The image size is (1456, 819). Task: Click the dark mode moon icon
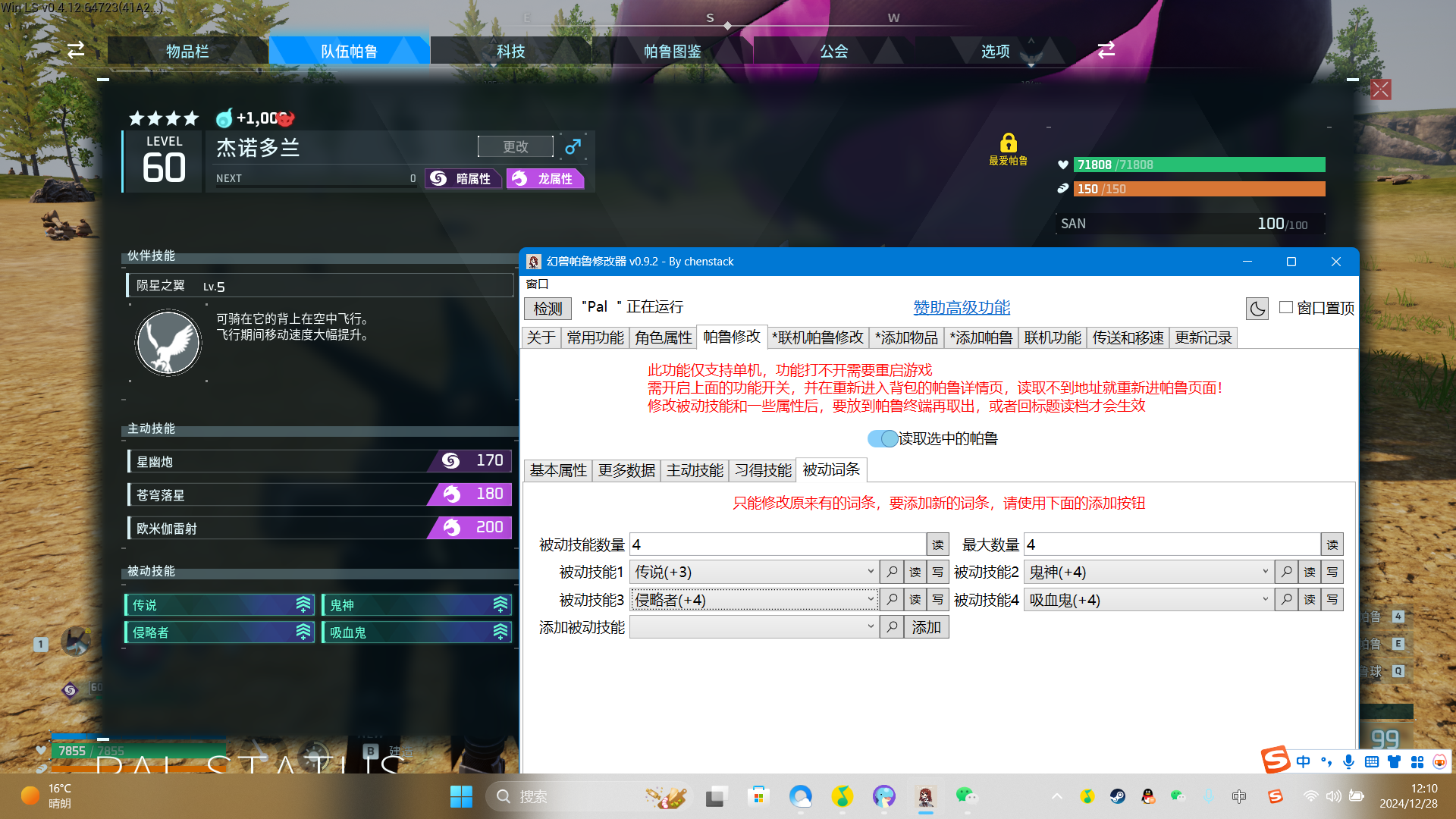point(1257,309)
